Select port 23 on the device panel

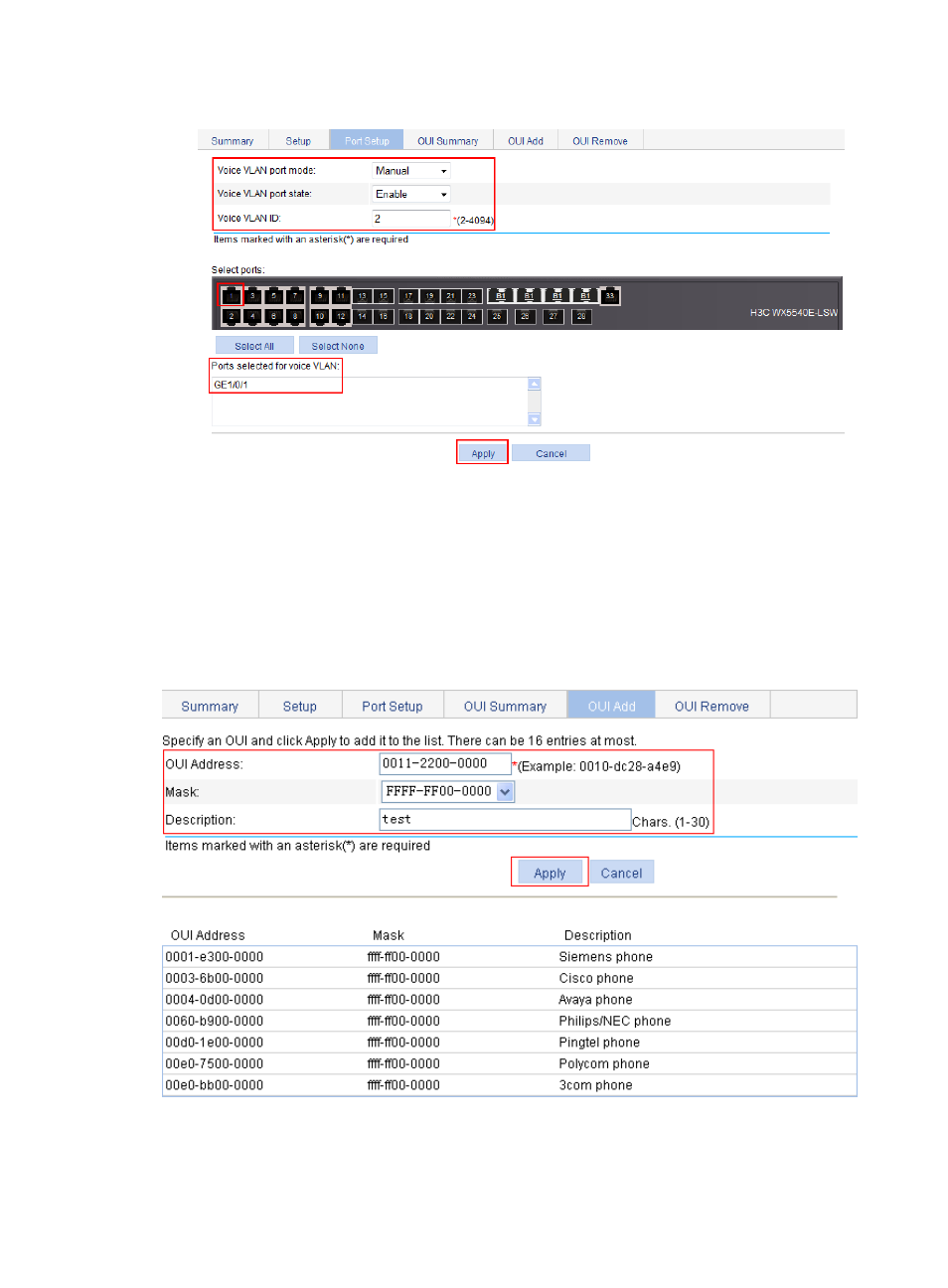tap(472, 296)
